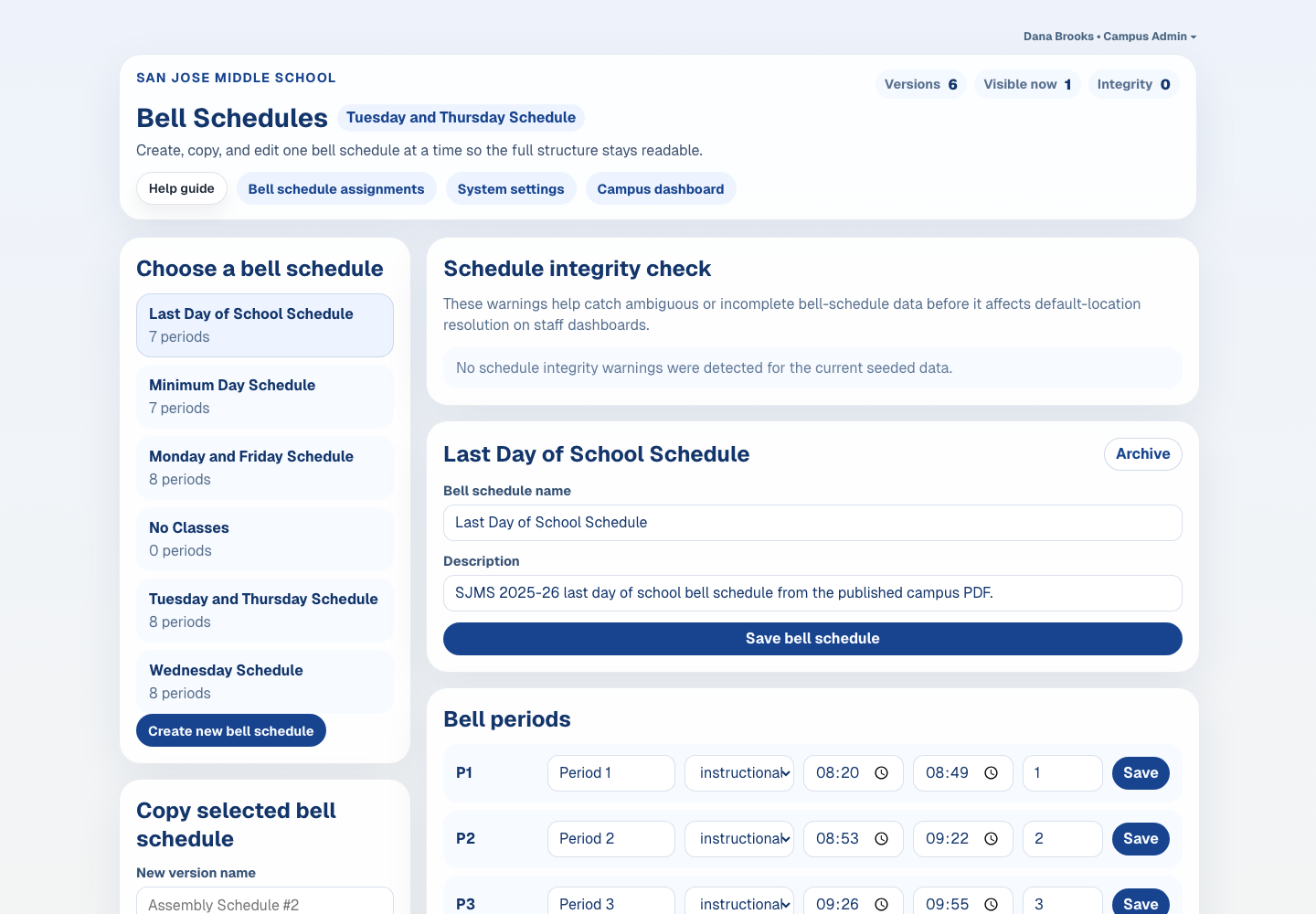Click the Period 3 name field
The height and width of the screenshot is (914, 1316).
pyautogui.click(x=611, y=900)
